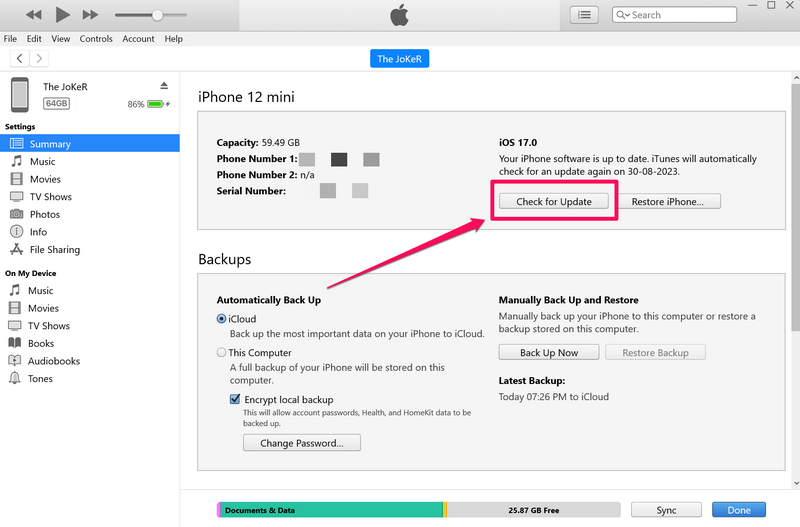Click the 64GB capacity badge
Image resolution: width=800 pixels, height=527 pixels.
56,104
